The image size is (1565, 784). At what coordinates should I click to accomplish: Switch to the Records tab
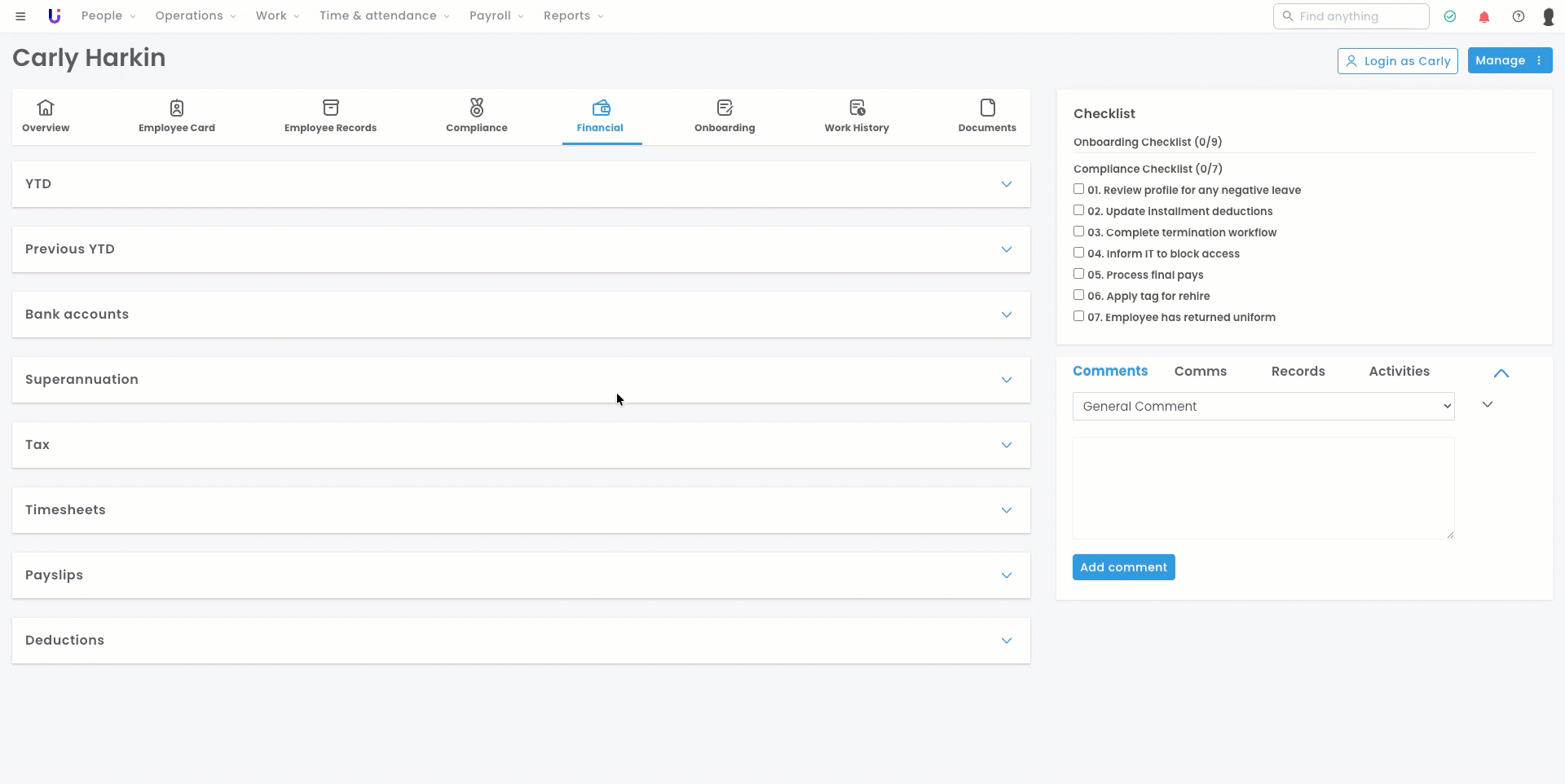1298,372
